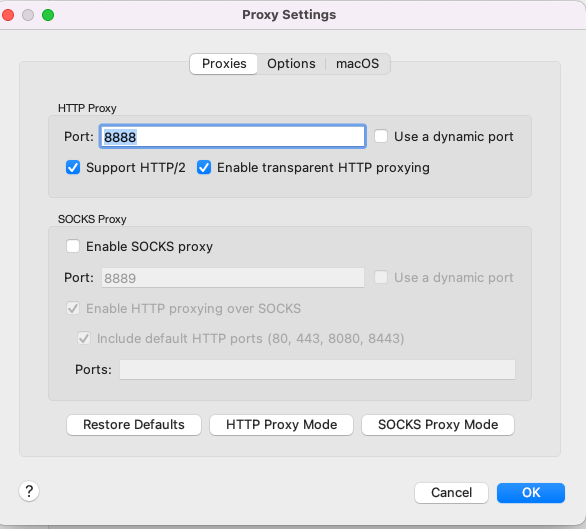The height and width of the screenshot is (529, 586).
Task: Click the green zoom window button
Action: click(48, 15)
